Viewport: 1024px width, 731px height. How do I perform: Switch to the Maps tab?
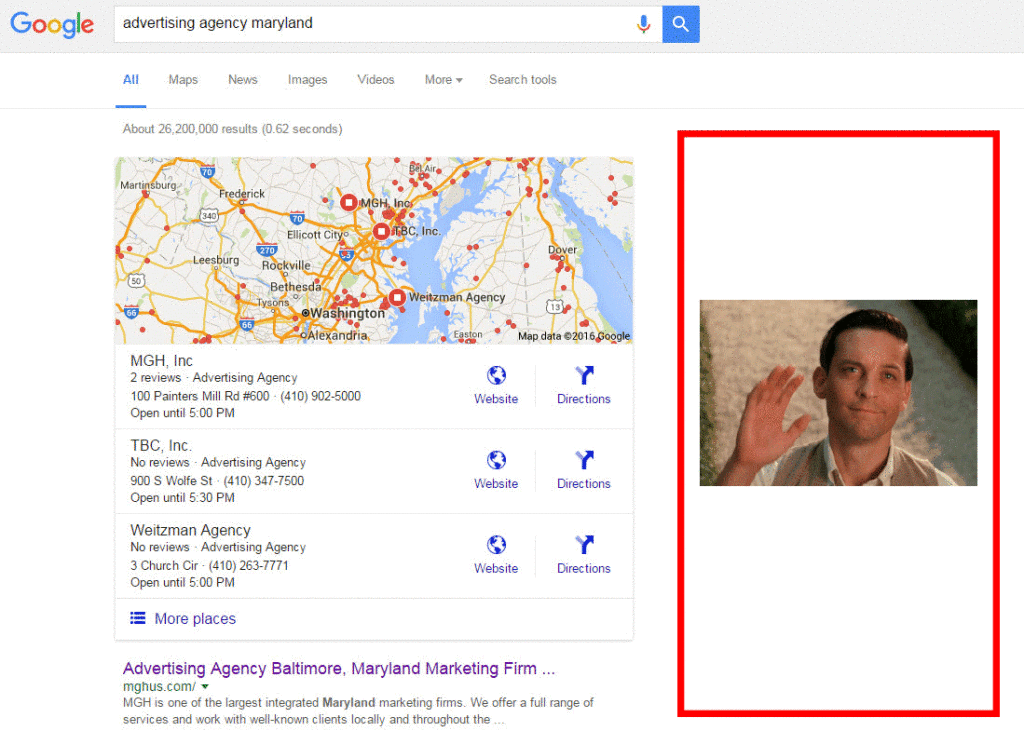[x=183, y=80]
